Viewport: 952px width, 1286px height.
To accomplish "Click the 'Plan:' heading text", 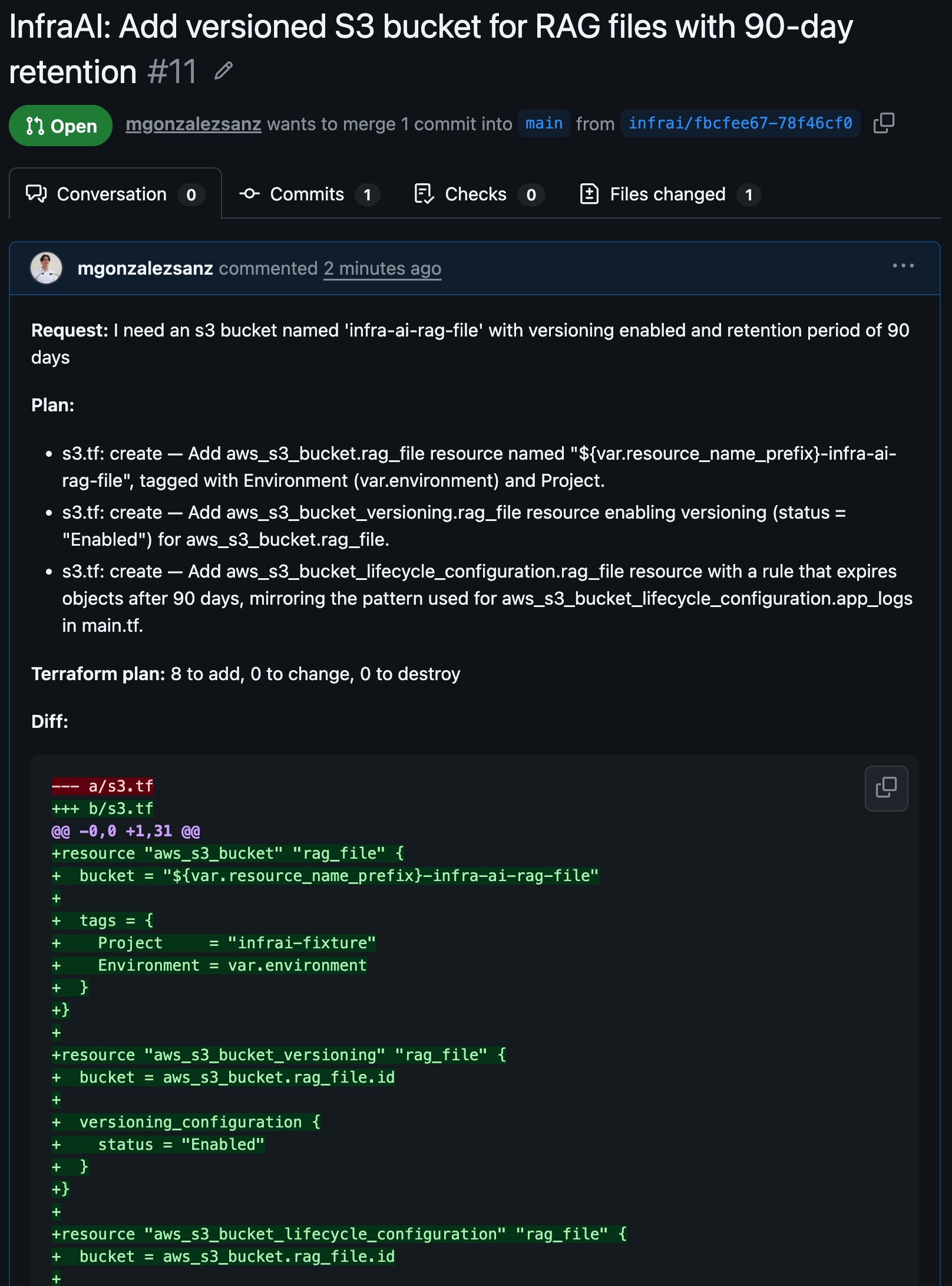I will click(52, 405).
